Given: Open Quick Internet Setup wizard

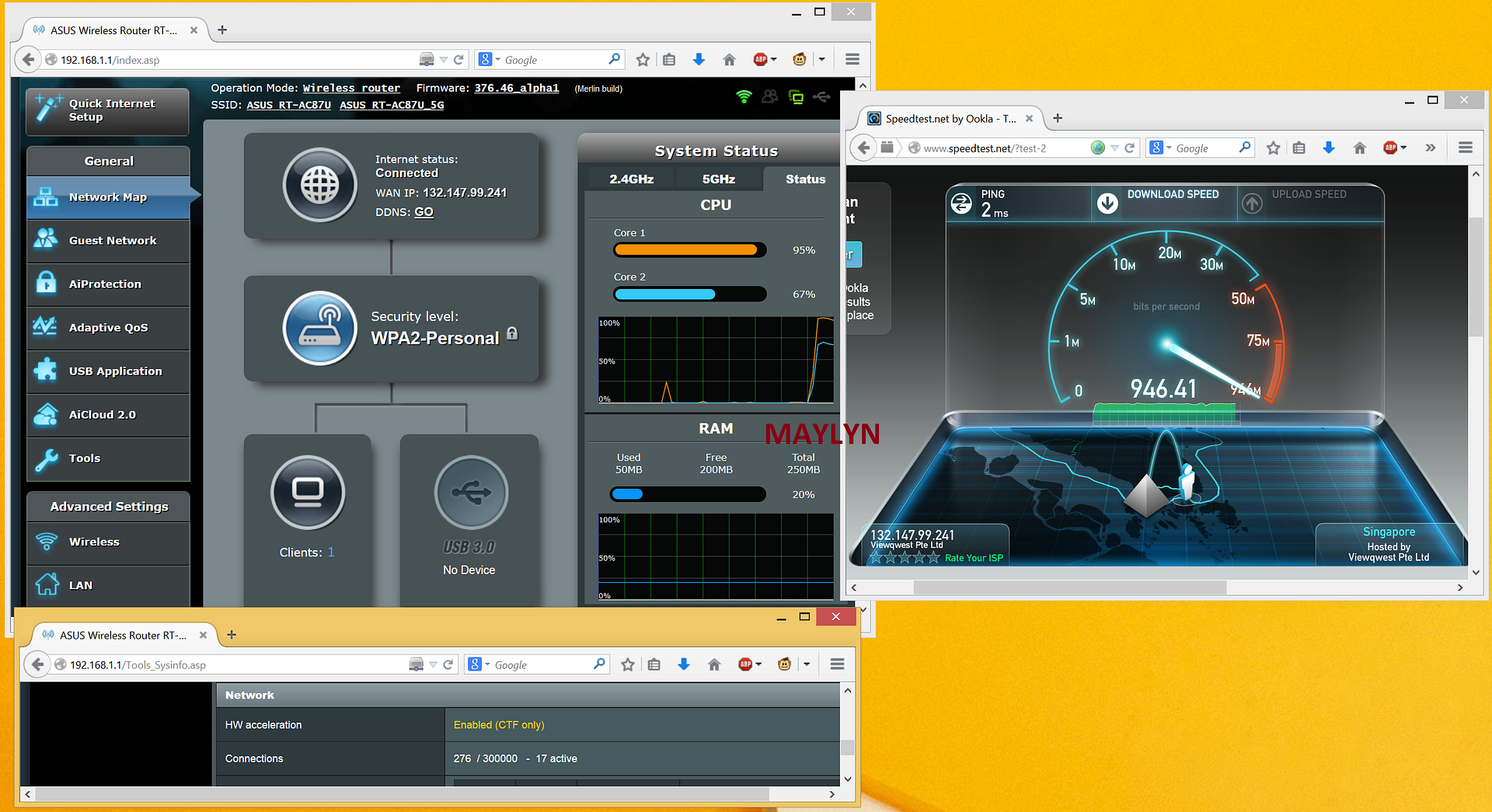Looking at the screenshot, I should click(x=107, y=111).
